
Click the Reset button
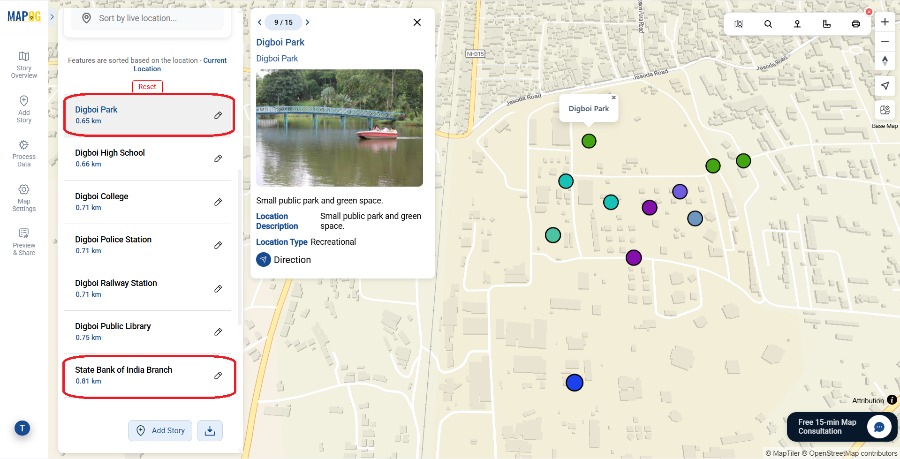click(147, 87)
